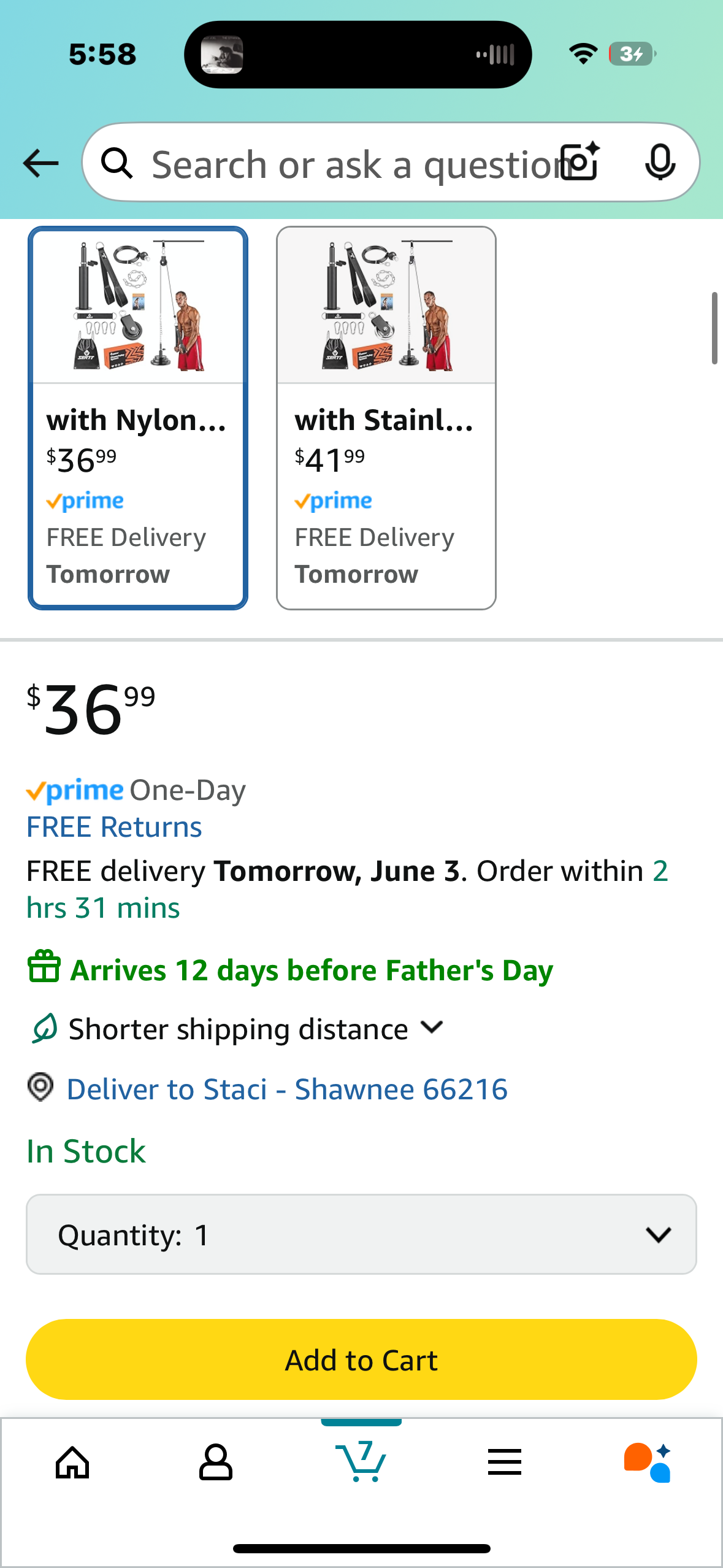Tap the delivery location pin icon
The image size is (723, 1568).
tap(40, 1087)
